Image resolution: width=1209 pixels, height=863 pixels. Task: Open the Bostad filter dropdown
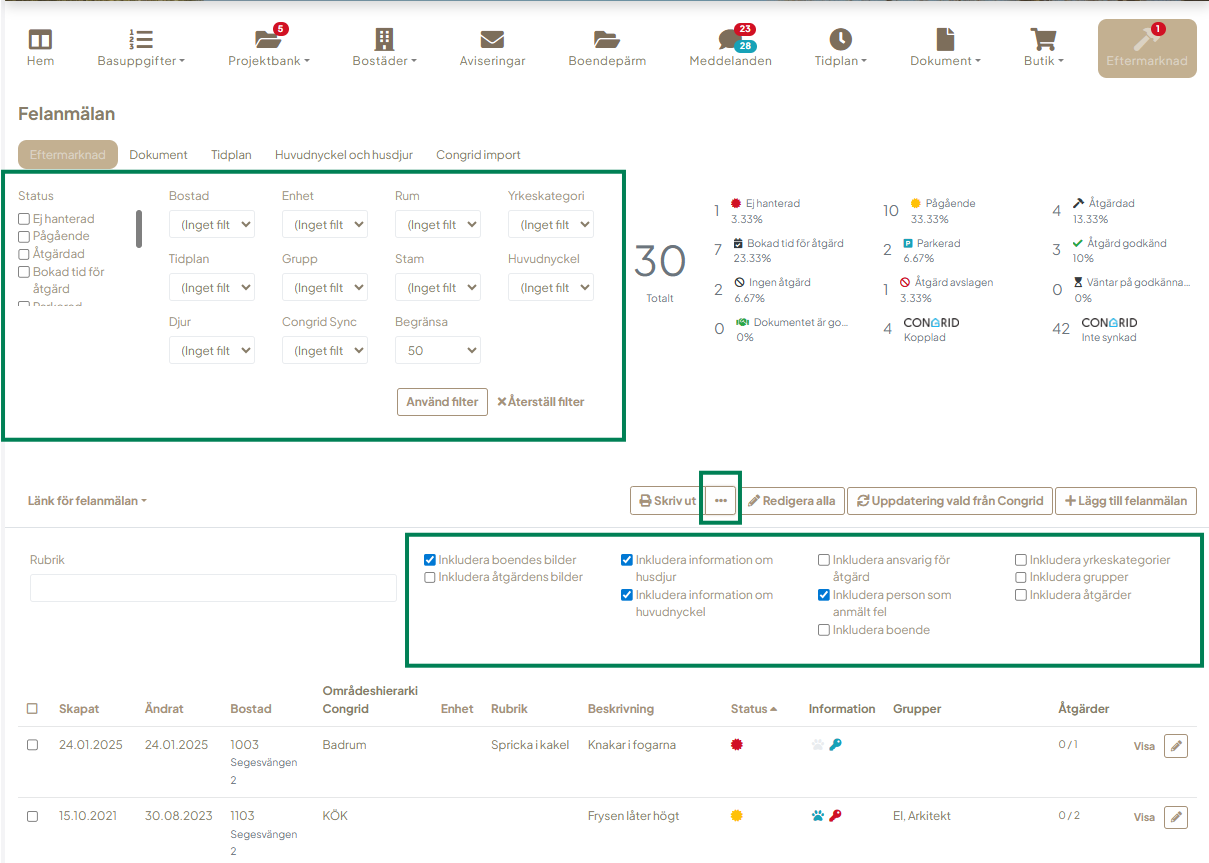click(211, 225)
